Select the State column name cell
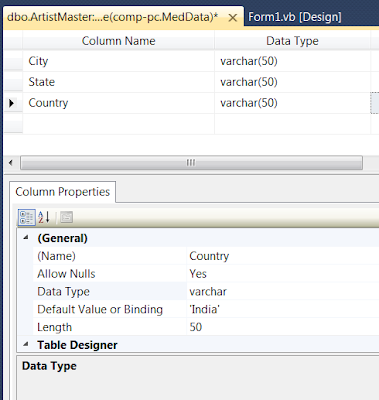The image size is (379, 400). (119, 82)
